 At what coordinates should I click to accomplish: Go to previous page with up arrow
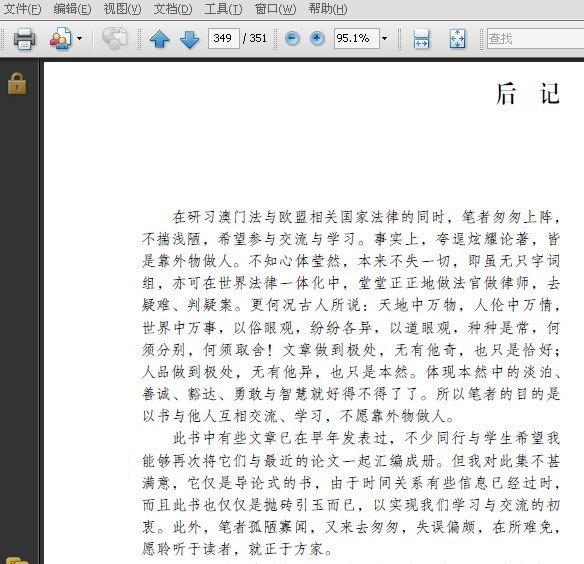click(x=160, y=39)
